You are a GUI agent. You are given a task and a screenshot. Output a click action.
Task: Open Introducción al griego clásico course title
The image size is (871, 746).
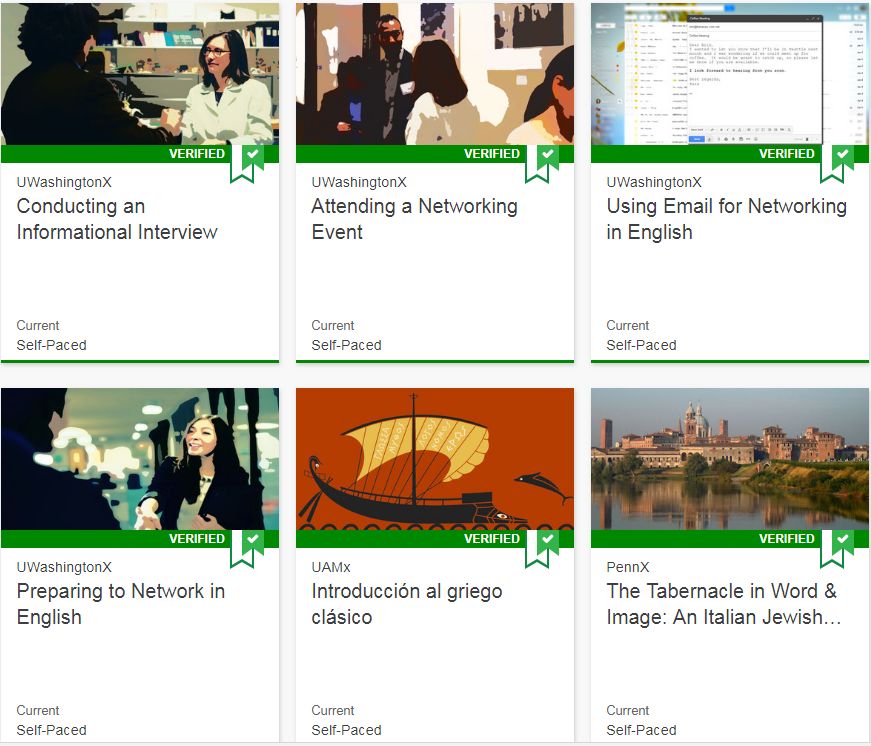[x=406, y=604]
